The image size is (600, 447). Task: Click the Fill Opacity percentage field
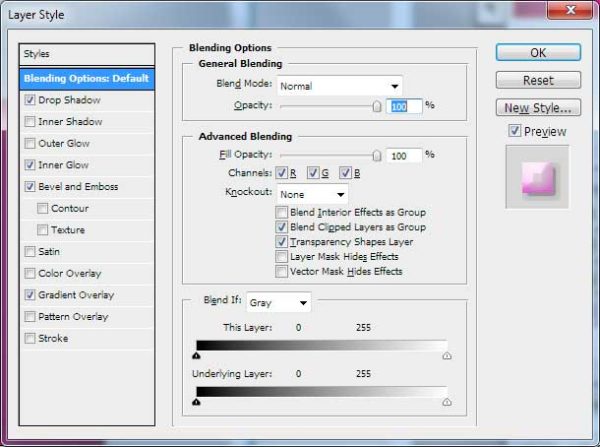(404, 156)
